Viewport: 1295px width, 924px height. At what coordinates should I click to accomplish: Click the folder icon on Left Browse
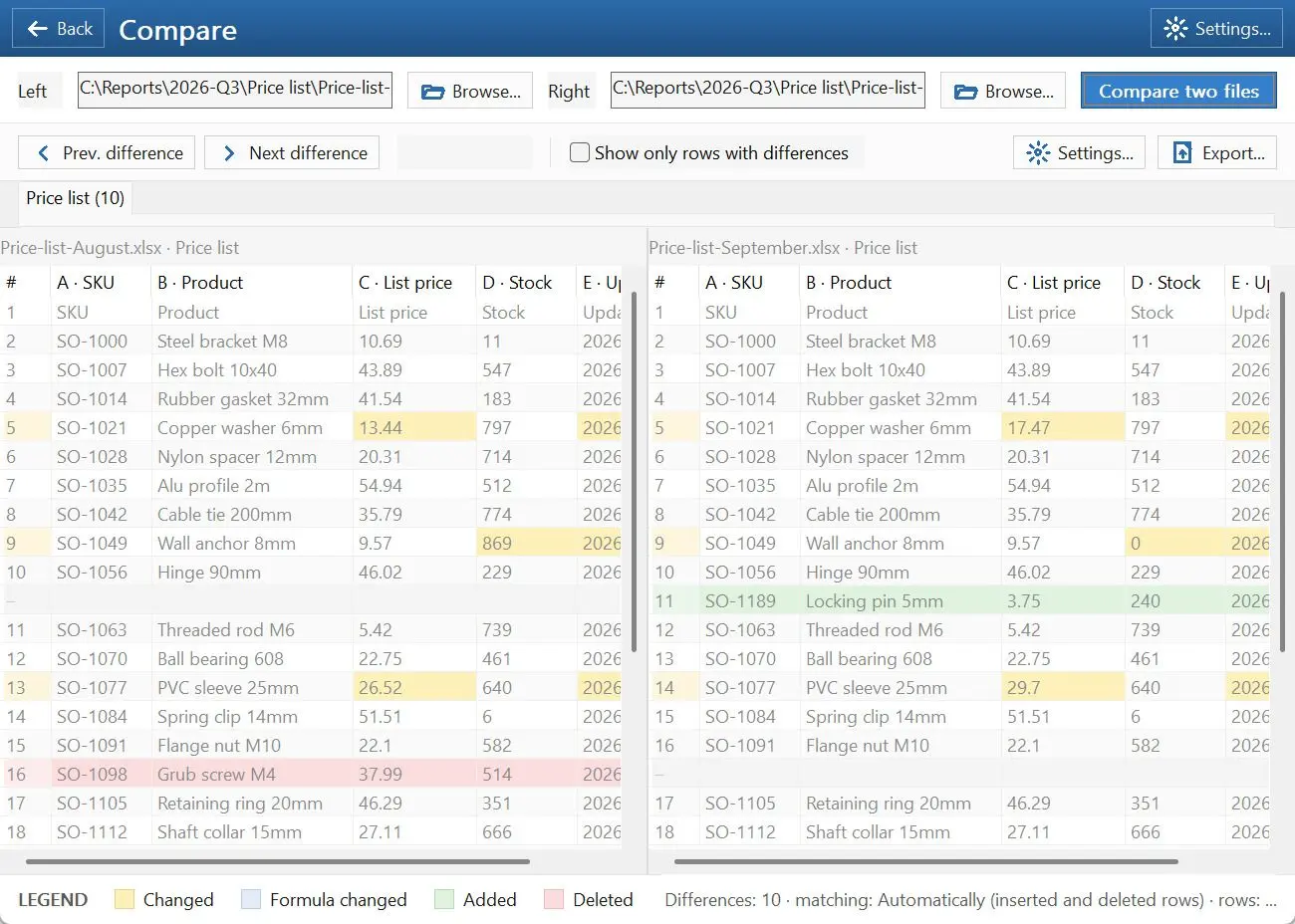click(432, 92)
